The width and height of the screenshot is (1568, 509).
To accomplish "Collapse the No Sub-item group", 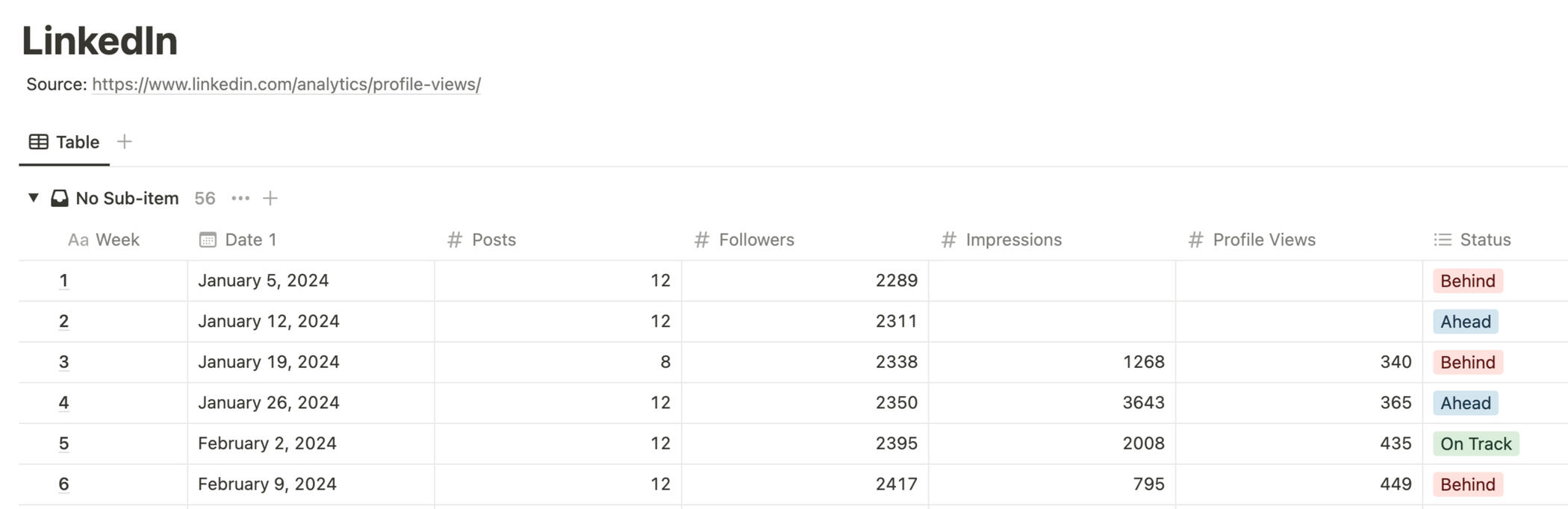I will click(34, 198).
